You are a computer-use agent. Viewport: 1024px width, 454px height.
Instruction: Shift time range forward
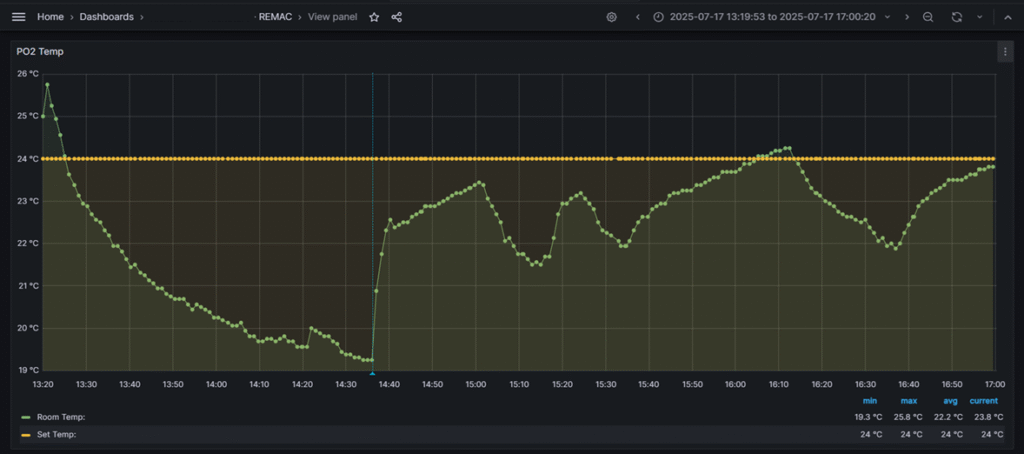907,17
